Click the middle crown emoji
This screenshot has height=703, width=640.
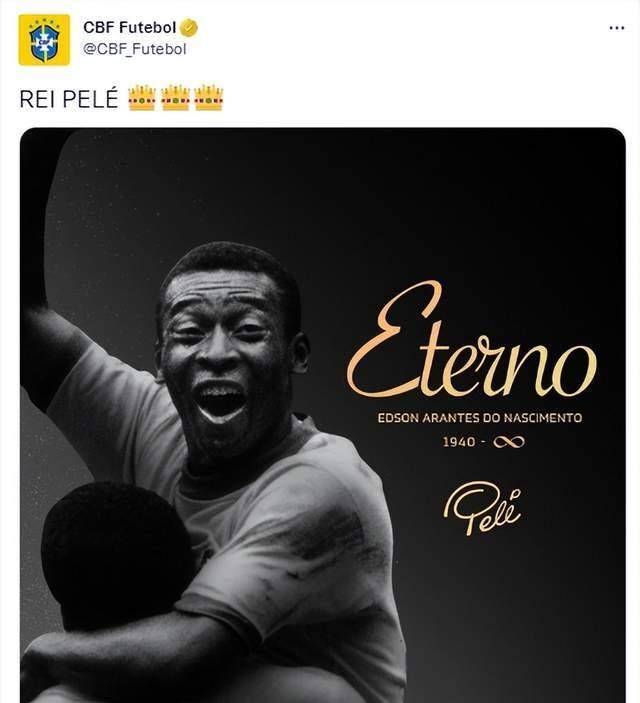175,97
